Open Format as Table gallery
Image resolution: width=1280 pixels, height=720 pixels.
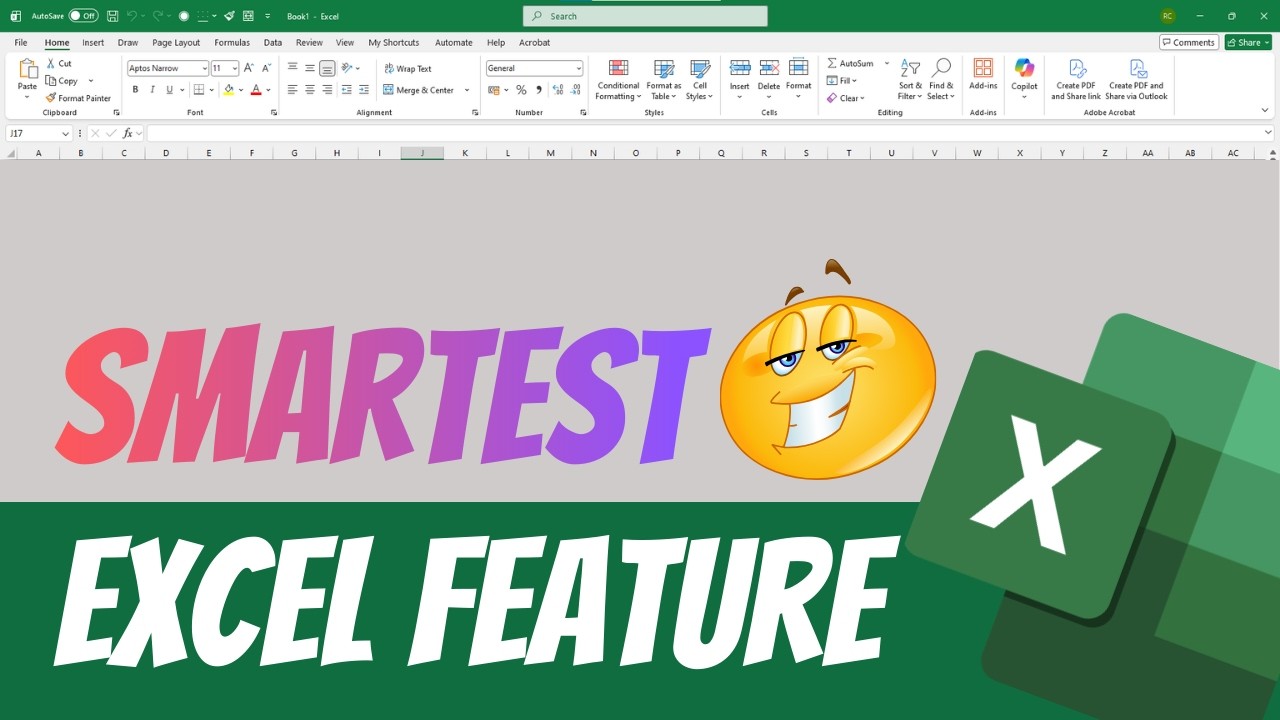click(x=664, y=80)
